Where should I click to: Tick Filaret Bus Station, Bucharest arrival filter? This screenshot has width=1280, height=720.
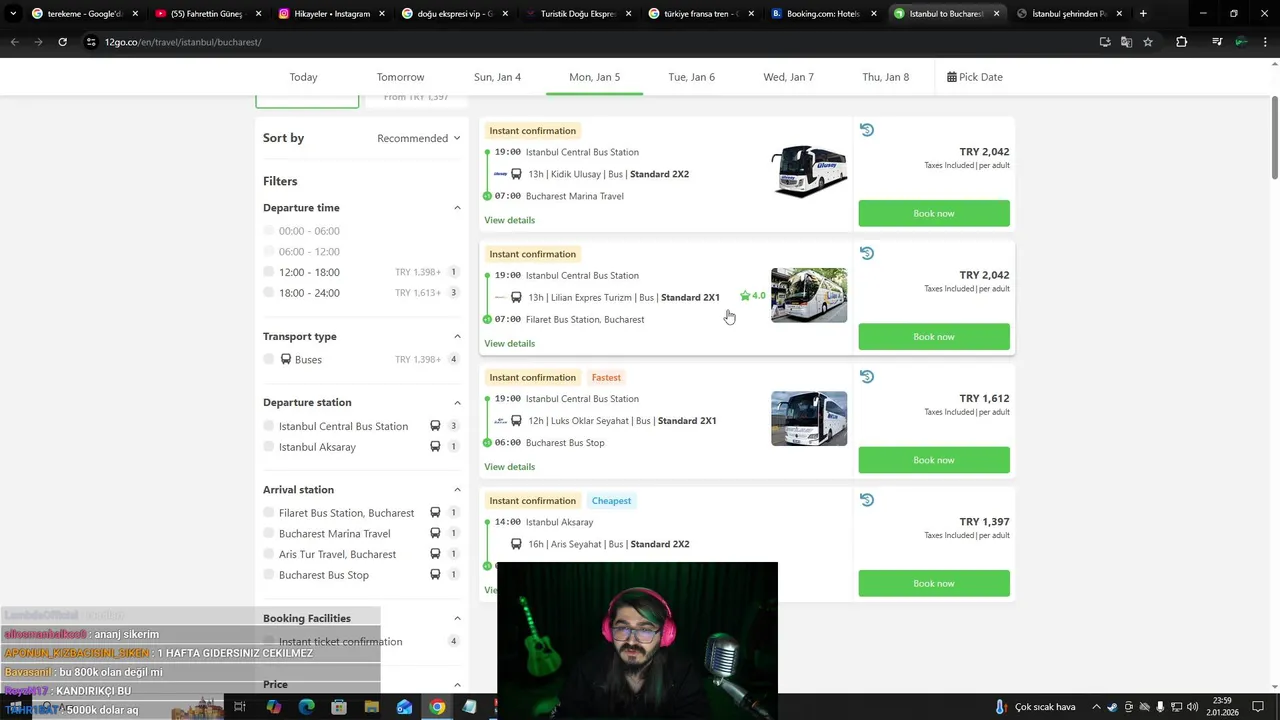coord(269,513)
